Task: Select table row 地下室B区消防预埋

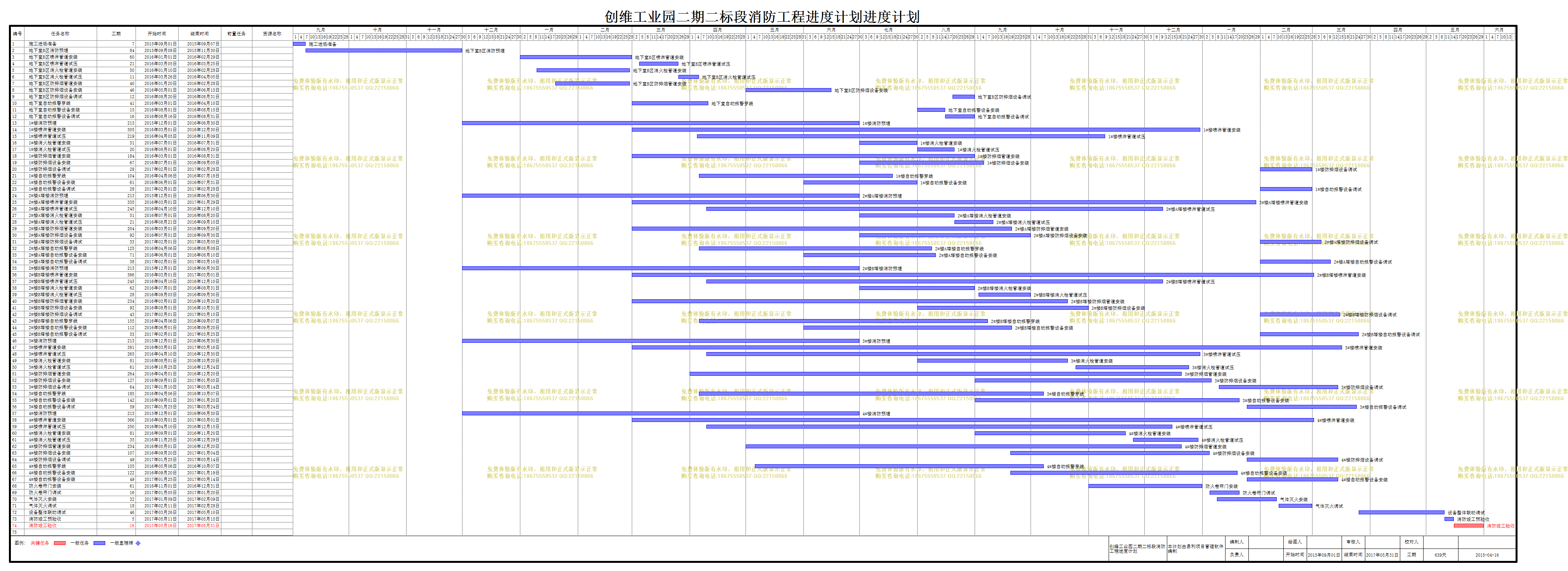Action: pos(151,50)
